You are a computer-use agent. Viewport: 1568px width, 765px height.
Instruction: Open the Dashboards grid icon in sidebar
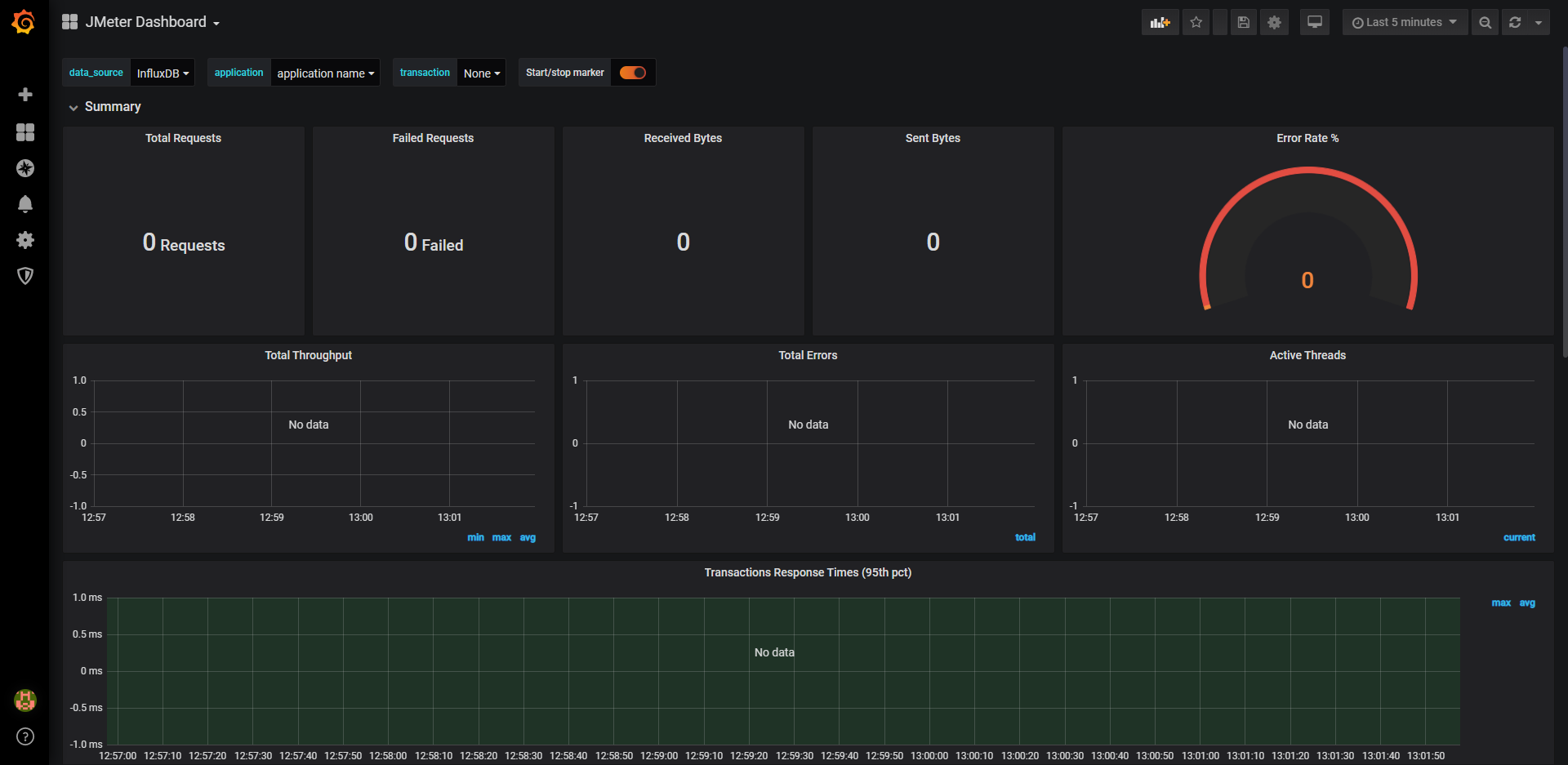coord(25,132)
